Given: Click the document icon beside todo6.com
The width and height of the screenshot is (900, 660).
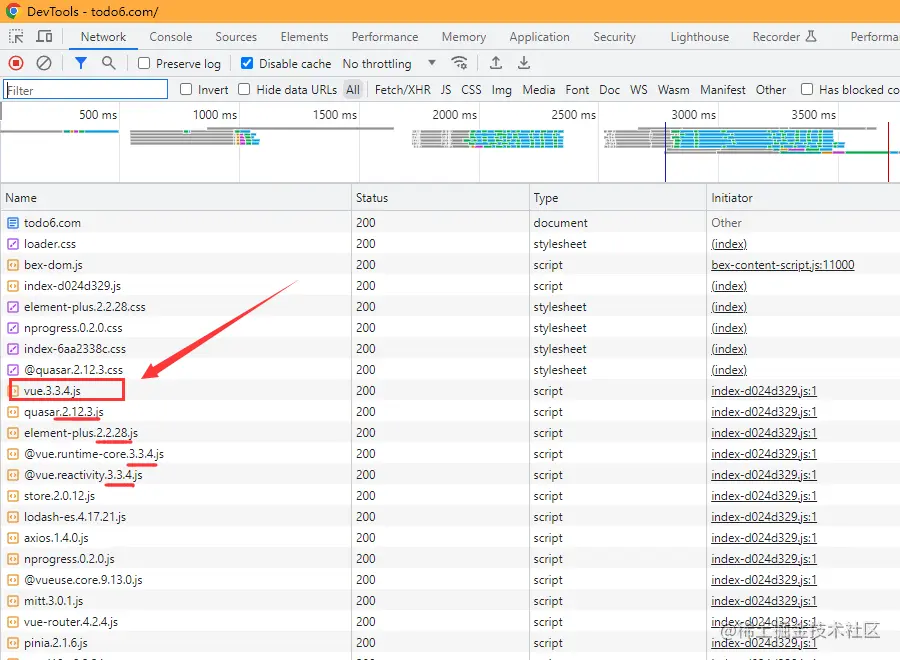Looking at the screenshot, I should pos(13,223).
